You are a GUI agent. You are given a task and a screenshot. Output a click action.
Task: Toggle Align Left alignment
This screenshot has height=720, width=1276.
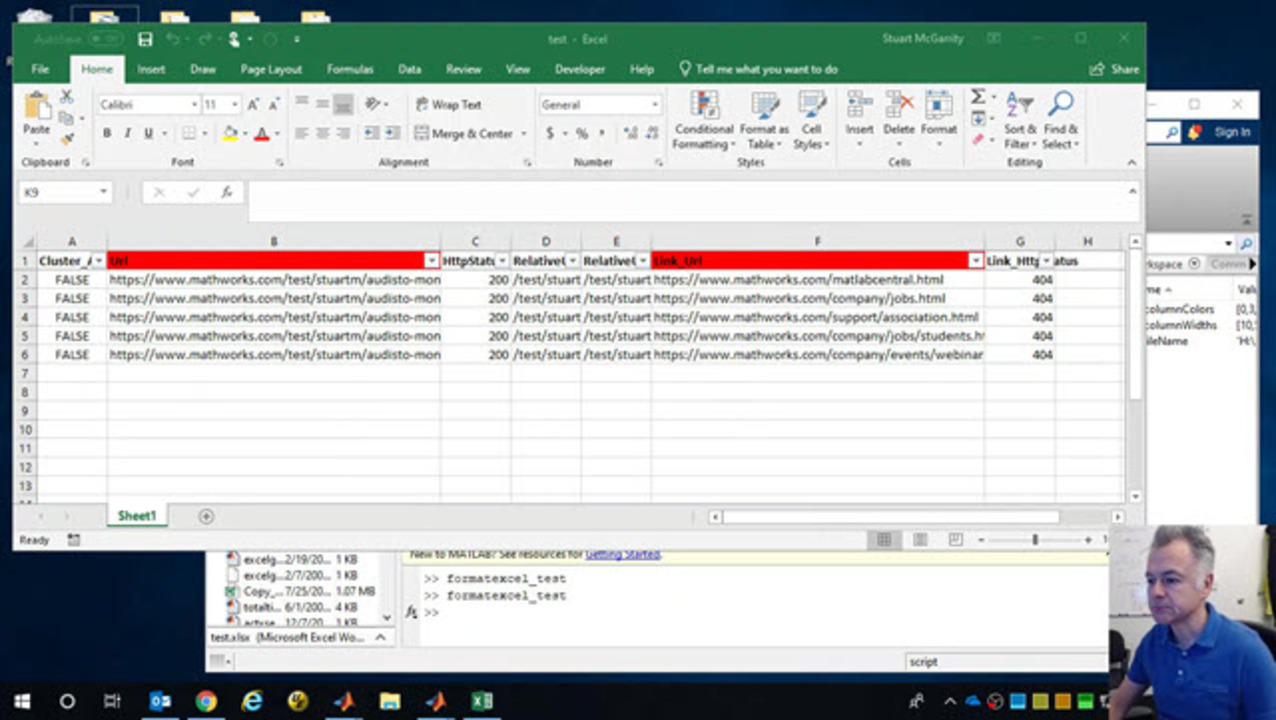pos(302,133)
